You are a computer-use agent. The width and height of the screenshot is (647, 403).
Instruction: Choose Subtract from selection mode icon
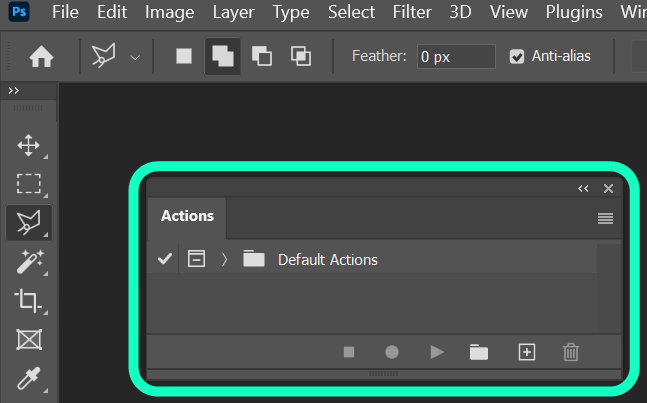click(x=262, y=56)
